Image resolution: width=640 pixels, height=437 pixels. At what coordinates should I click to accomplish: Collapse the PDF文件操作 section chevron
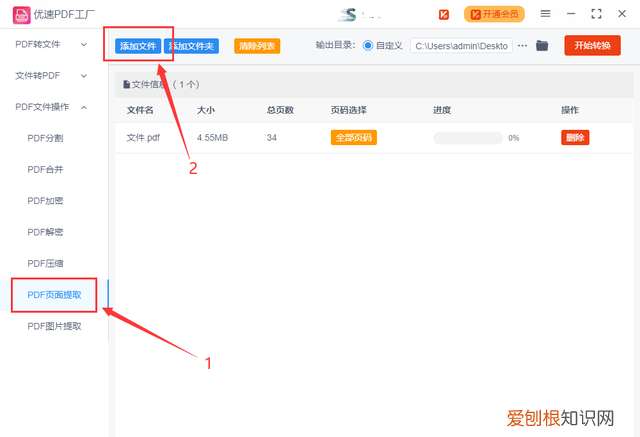pos(84,107)
